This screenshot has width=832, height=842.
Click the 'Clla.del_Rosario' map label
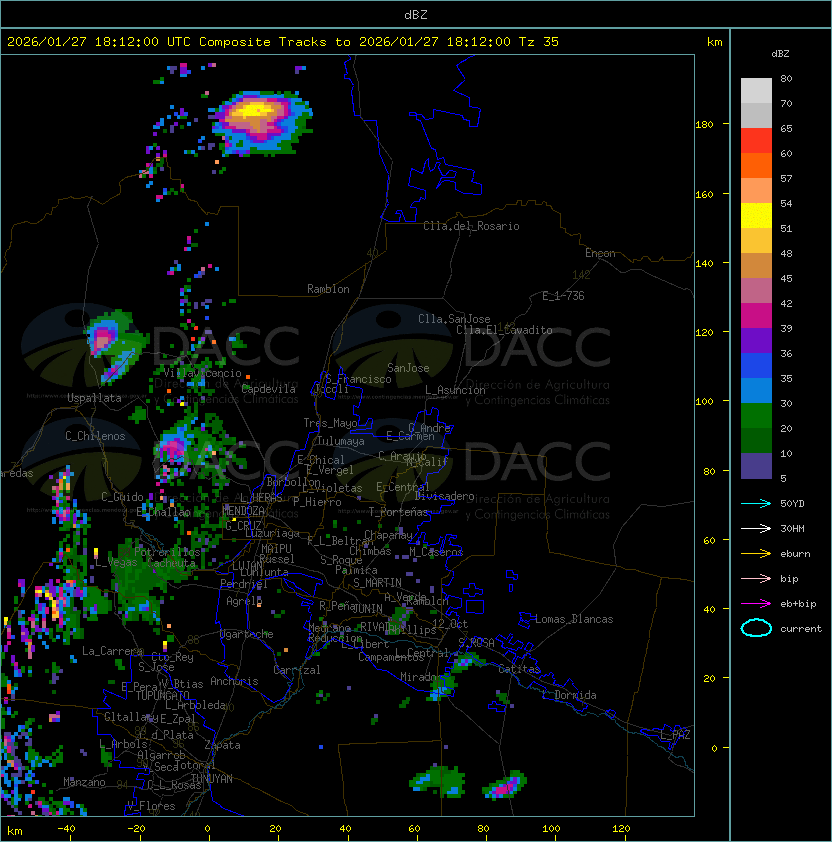[471, 226]
